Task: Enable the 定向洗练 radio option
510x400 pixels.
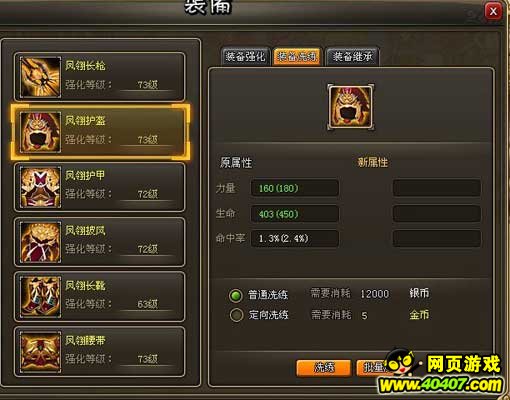Action: tap(236, 315)
